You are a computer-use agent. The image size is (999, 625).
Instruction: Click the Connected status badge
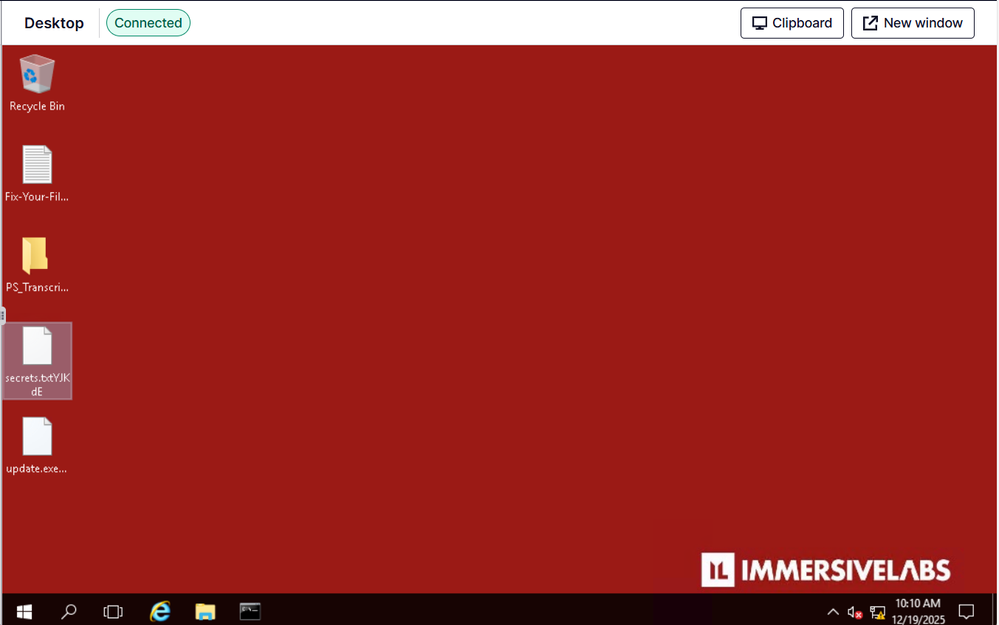coord(148,23)
